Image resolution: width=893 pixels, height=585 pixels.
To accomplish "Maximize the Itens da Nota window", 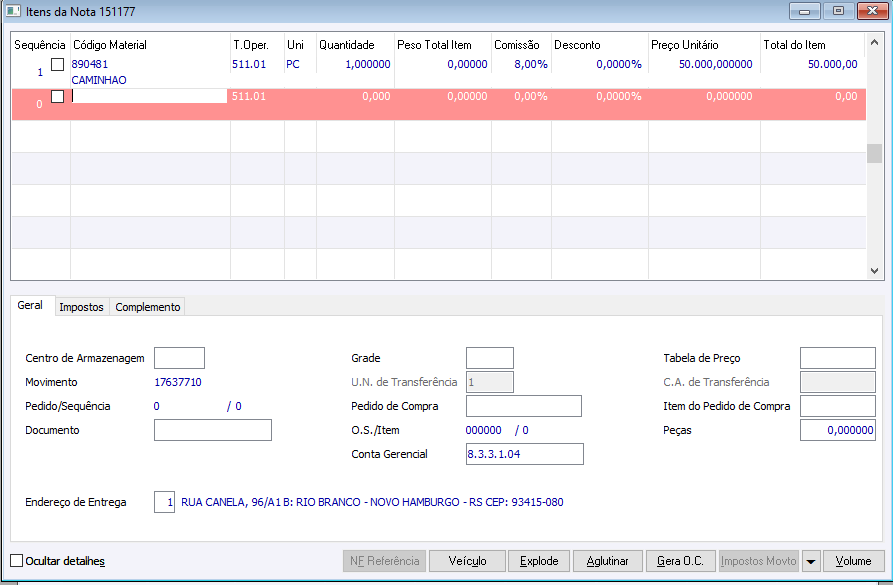I will 838,11.
